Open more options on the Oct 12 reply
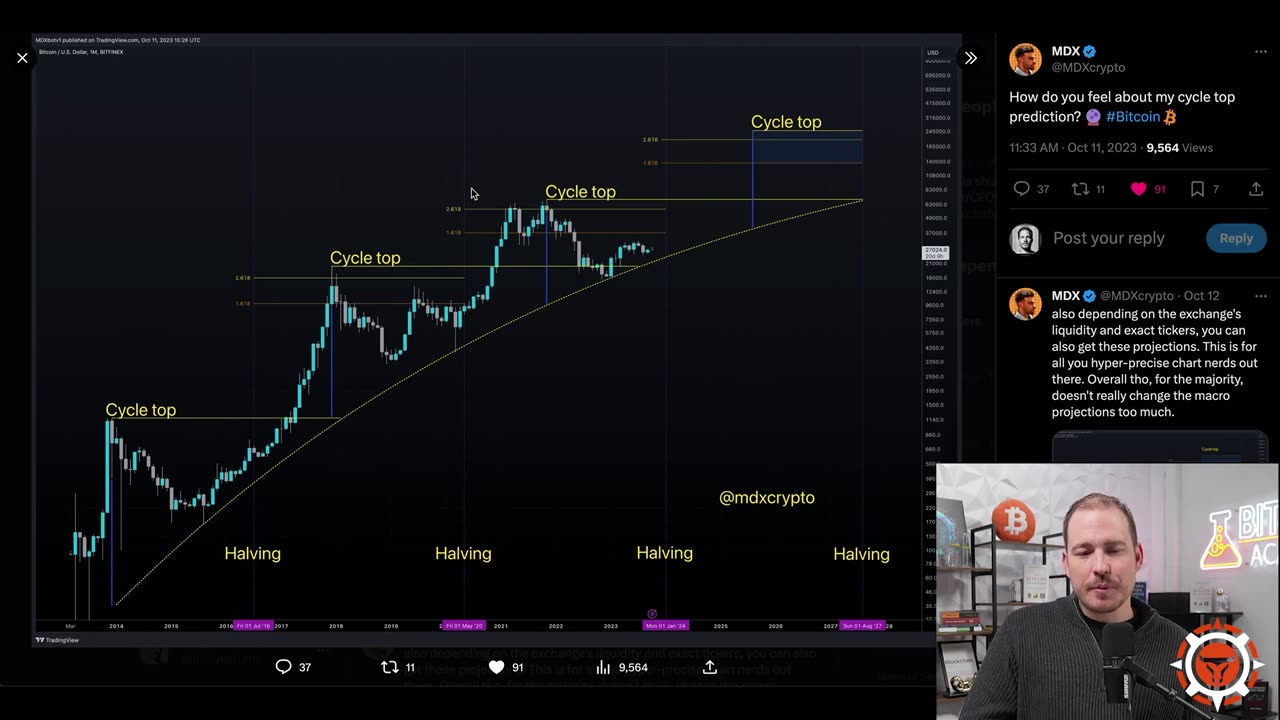Image resolution: width=1280 pixels, height=720 pixels. coord(1260,297)
